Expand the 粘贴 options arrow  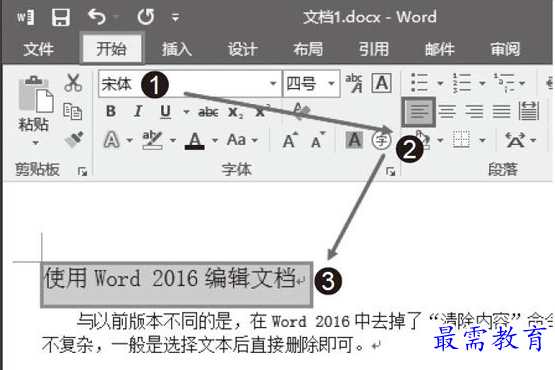(35, 143)
